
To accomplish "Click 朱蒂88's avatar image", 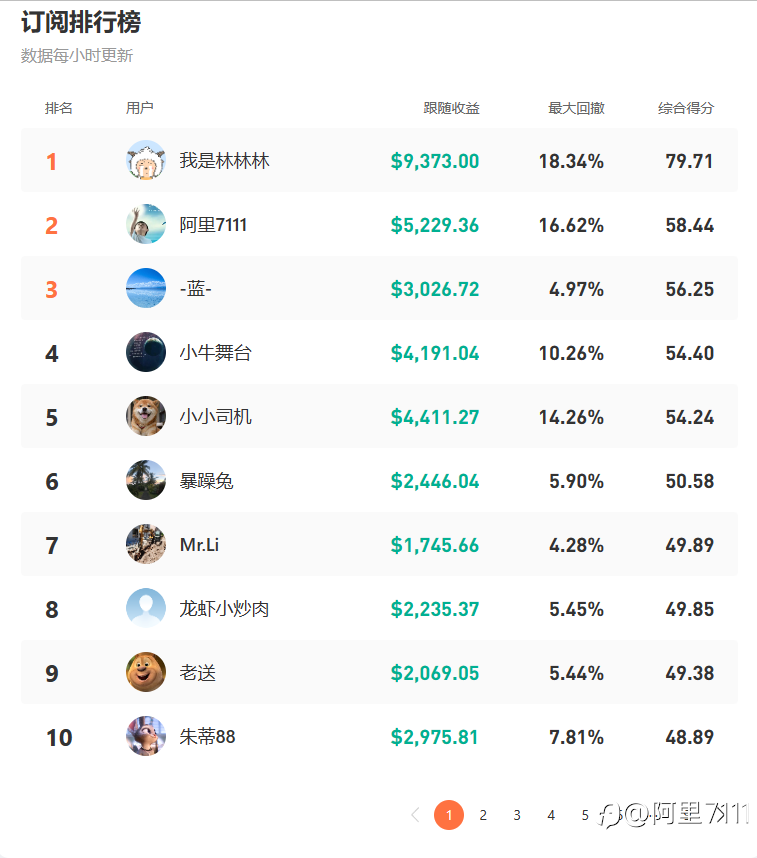I will tap(146, 737).
